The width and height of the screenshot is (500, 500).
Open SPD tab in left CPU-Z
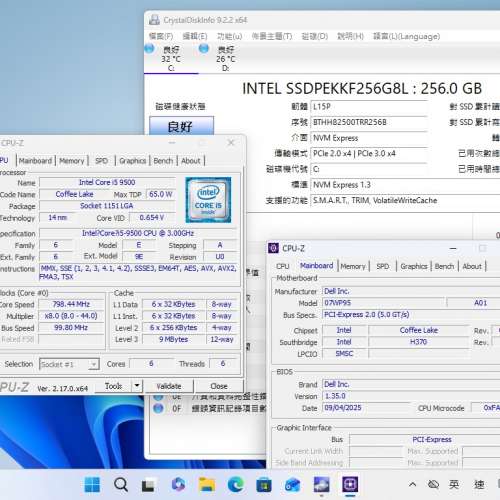point(101,161)
